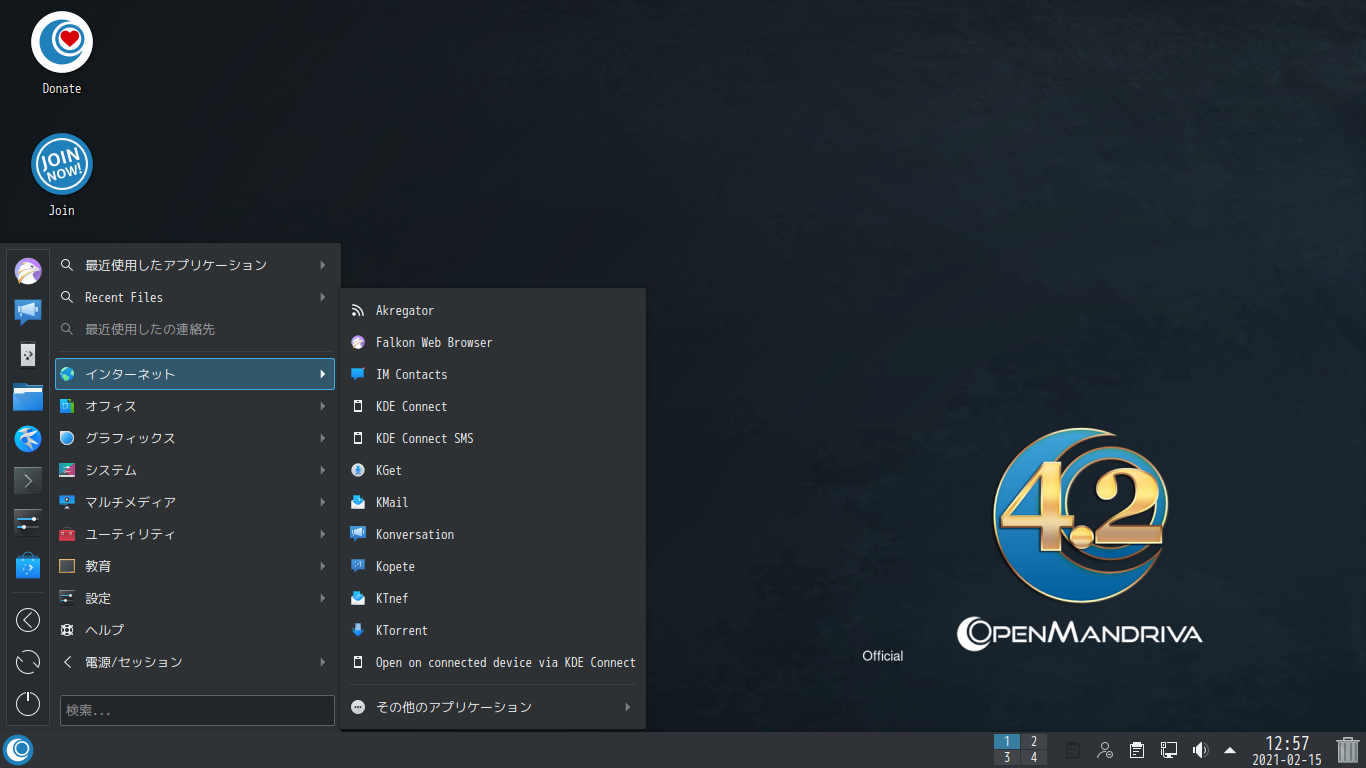Expand the オフィス category
1366x768 pixels.
click(x=195, y=406)
